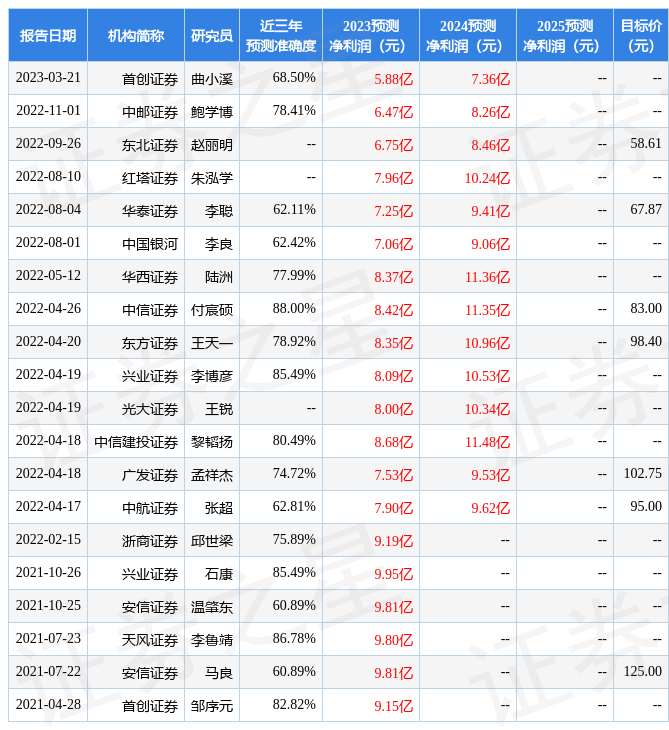This screenshot has height=730, width=669.
Task: Click researcher name 张超
Action: coord(219,508)
